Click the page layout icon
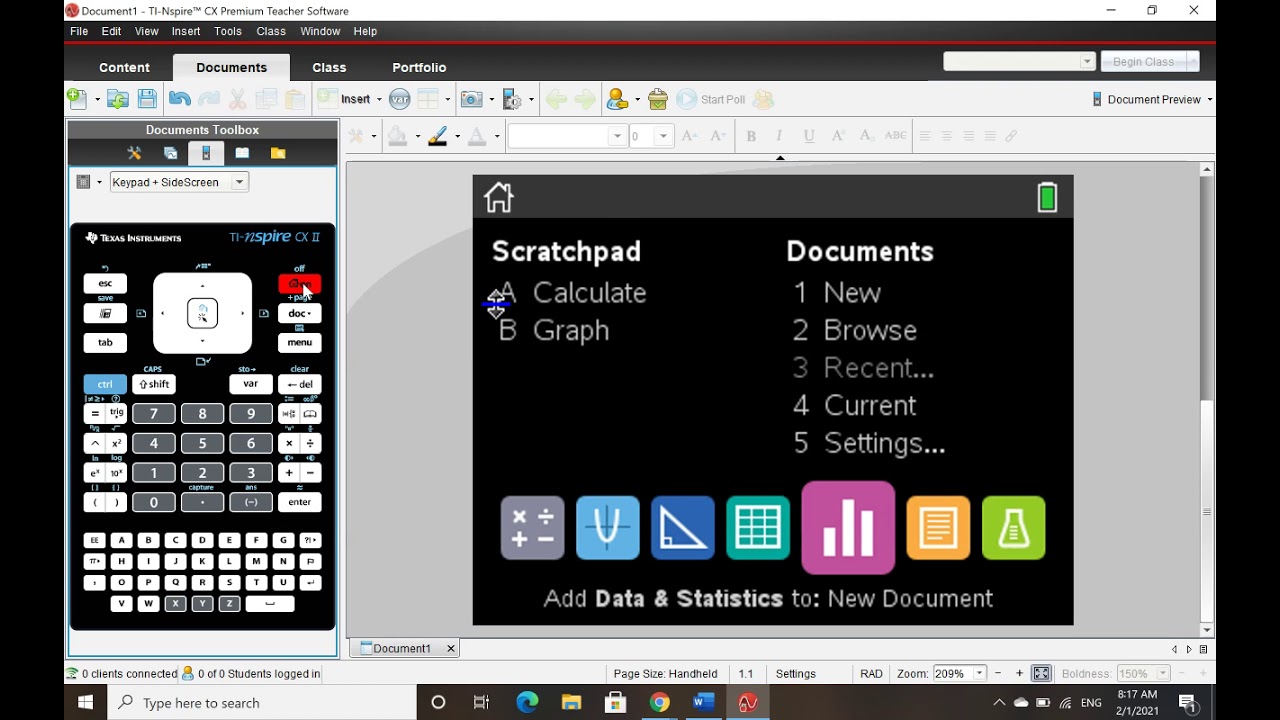 click(x=428, y=99)
